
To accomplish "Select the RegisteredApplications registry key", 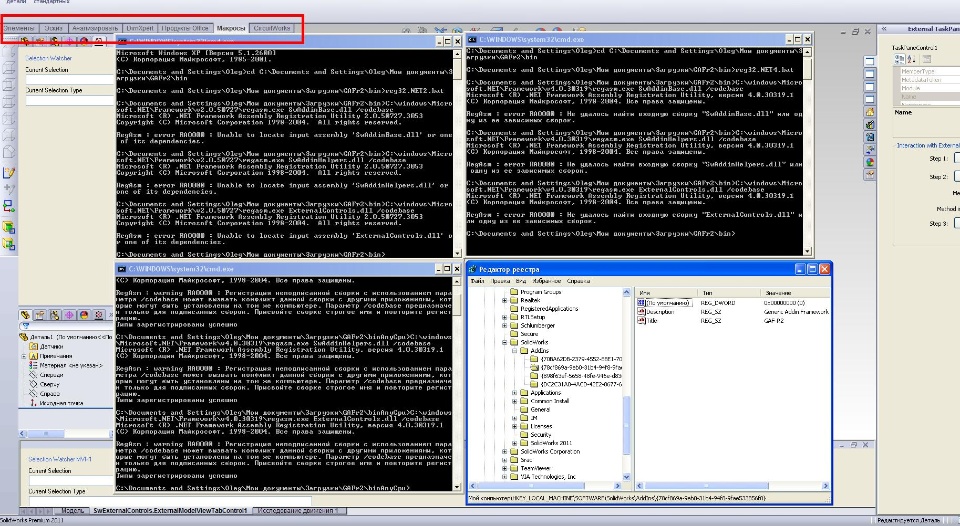I will click(x=549, y=309).
